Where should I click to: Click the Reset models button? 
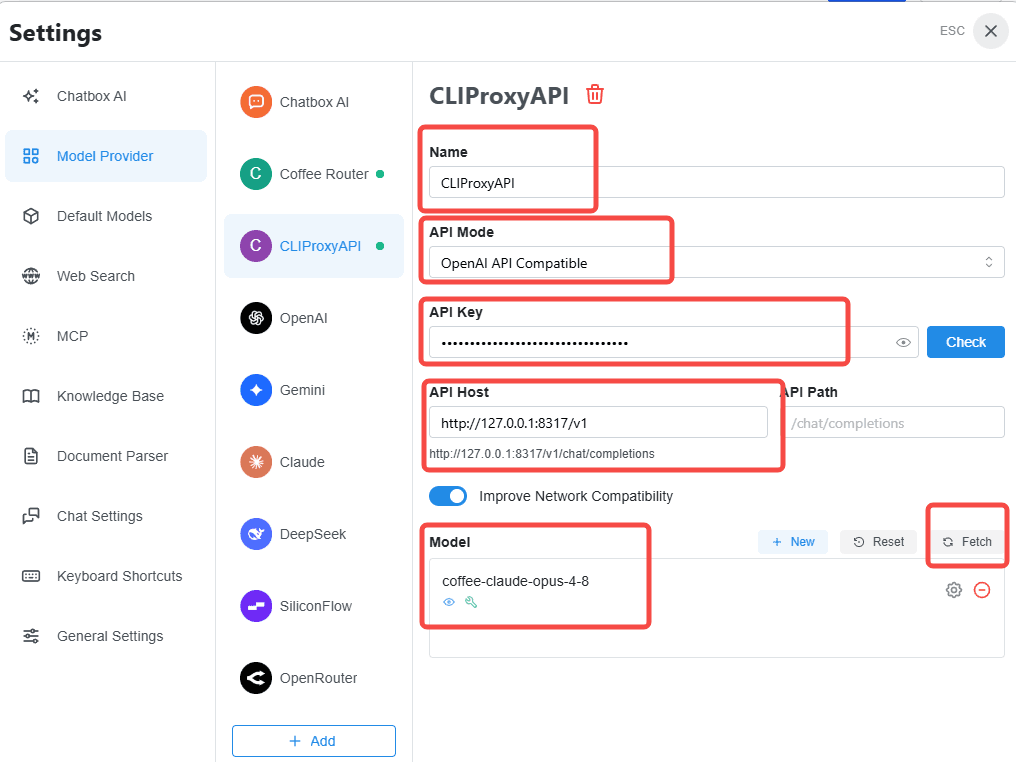(x=879, y=542)
